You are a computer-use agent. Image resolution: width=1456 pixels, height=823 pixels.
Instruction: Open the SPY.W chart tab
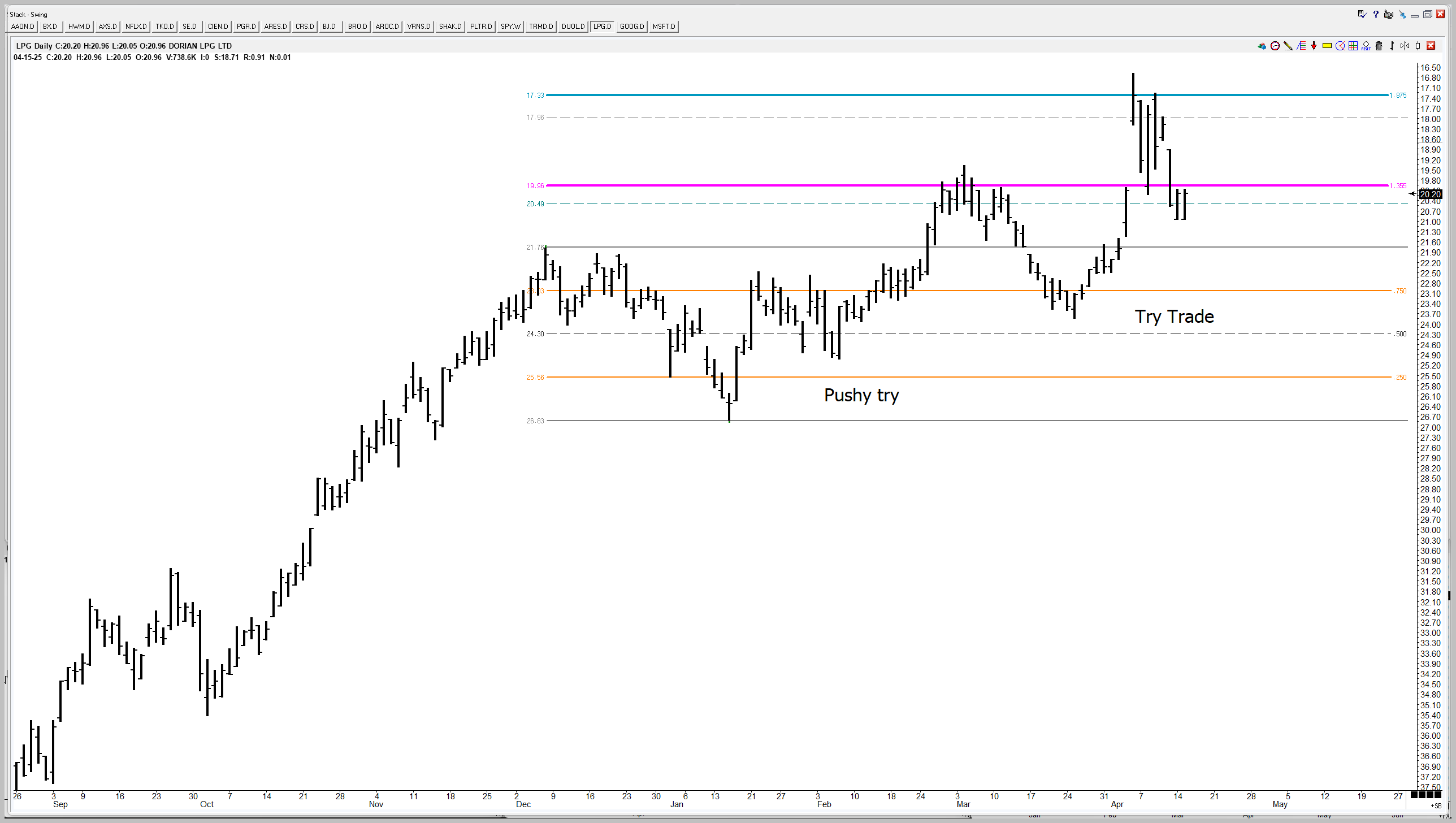coord(510,27)
